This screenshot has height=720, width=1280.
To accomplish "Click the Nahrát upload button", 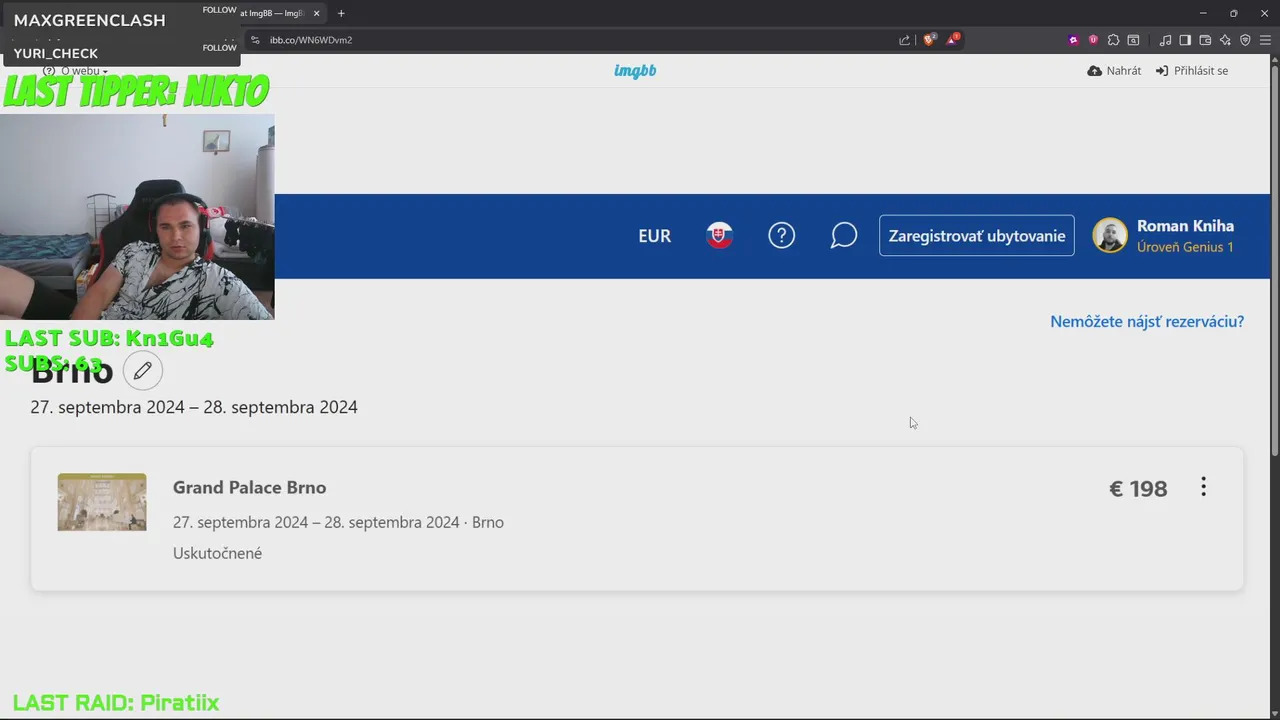I will coord(1114,71).
